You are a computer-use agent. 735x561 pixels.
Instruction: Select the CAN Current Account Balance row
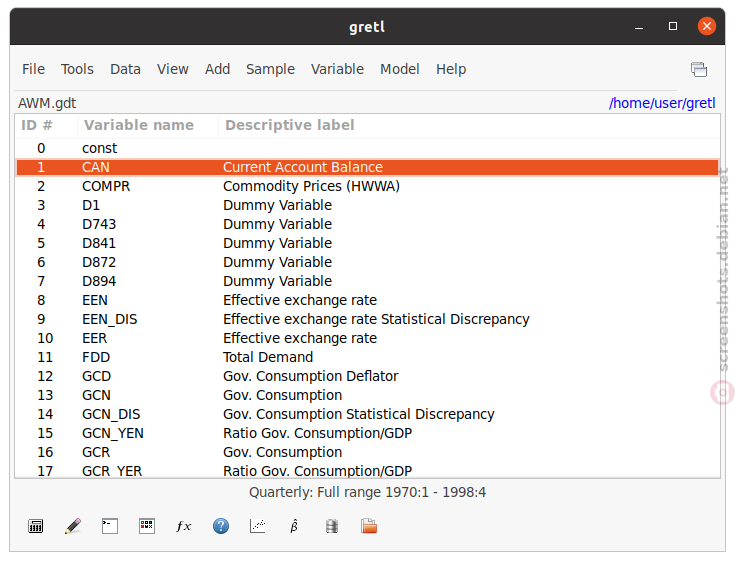368,167
